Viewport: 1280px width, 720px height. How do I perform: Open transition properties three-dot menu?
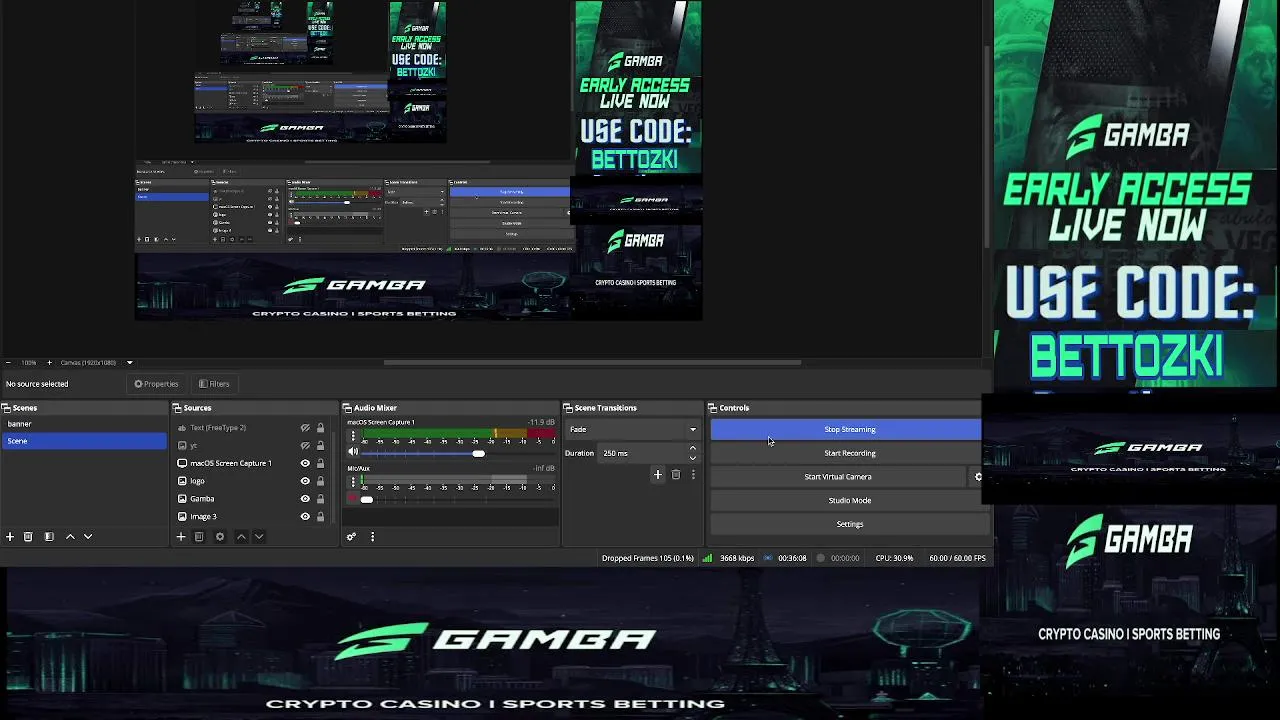(693, 475)
